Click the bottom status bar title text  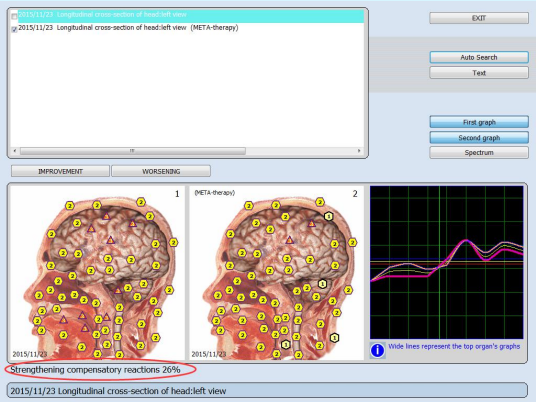[118, 391]
